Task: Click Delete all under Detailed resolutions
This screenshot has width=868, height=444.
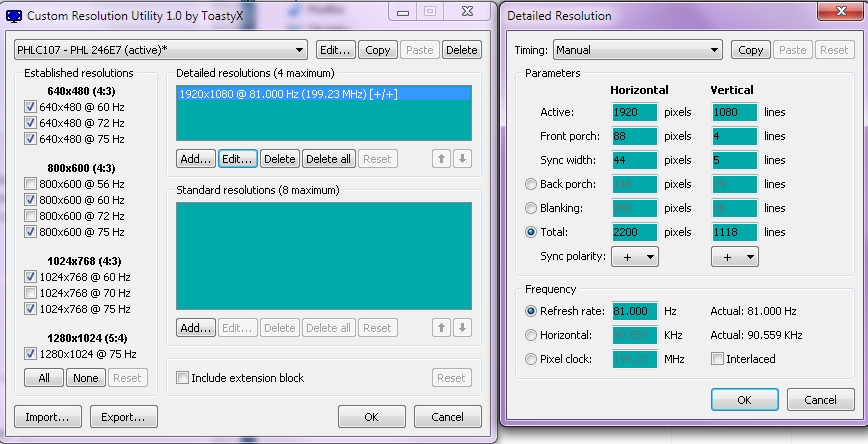Action: (328, 159)
